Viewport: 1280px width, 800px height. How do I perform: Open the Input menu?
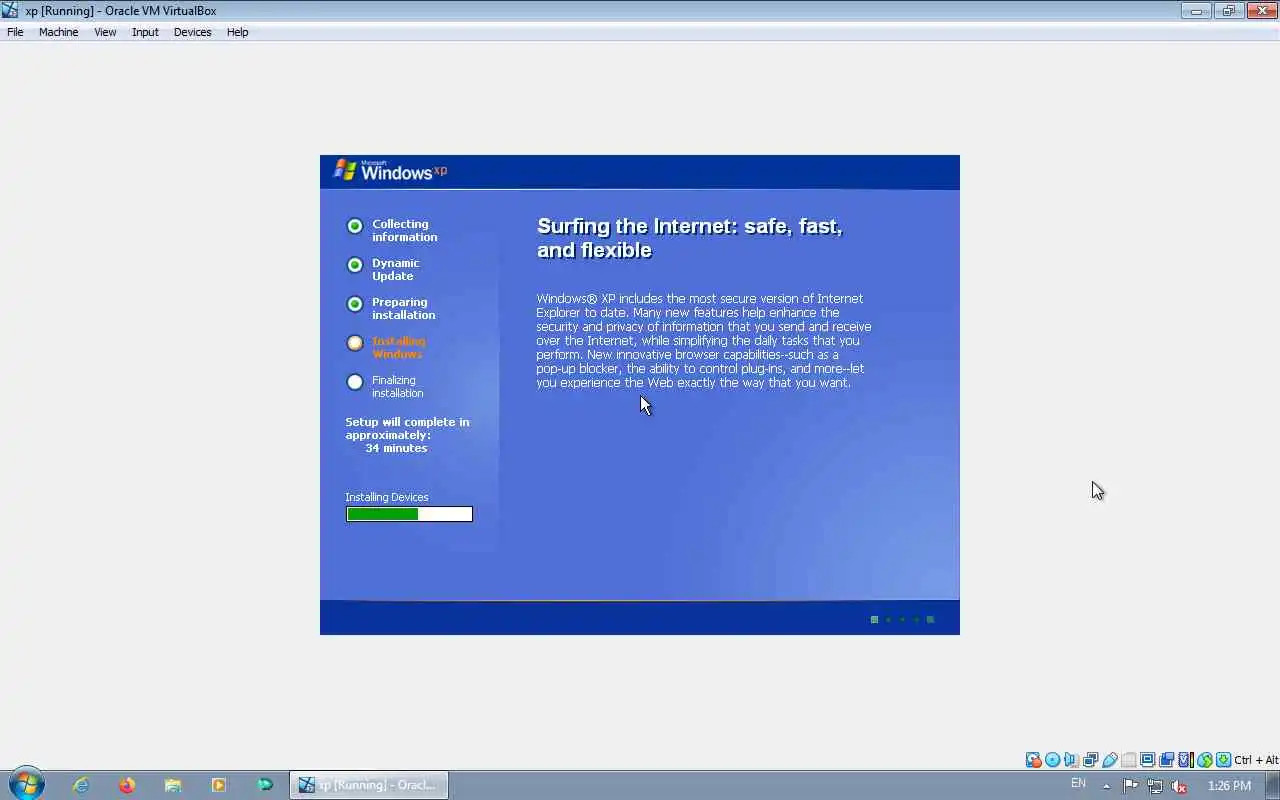[x=145, y=32]
